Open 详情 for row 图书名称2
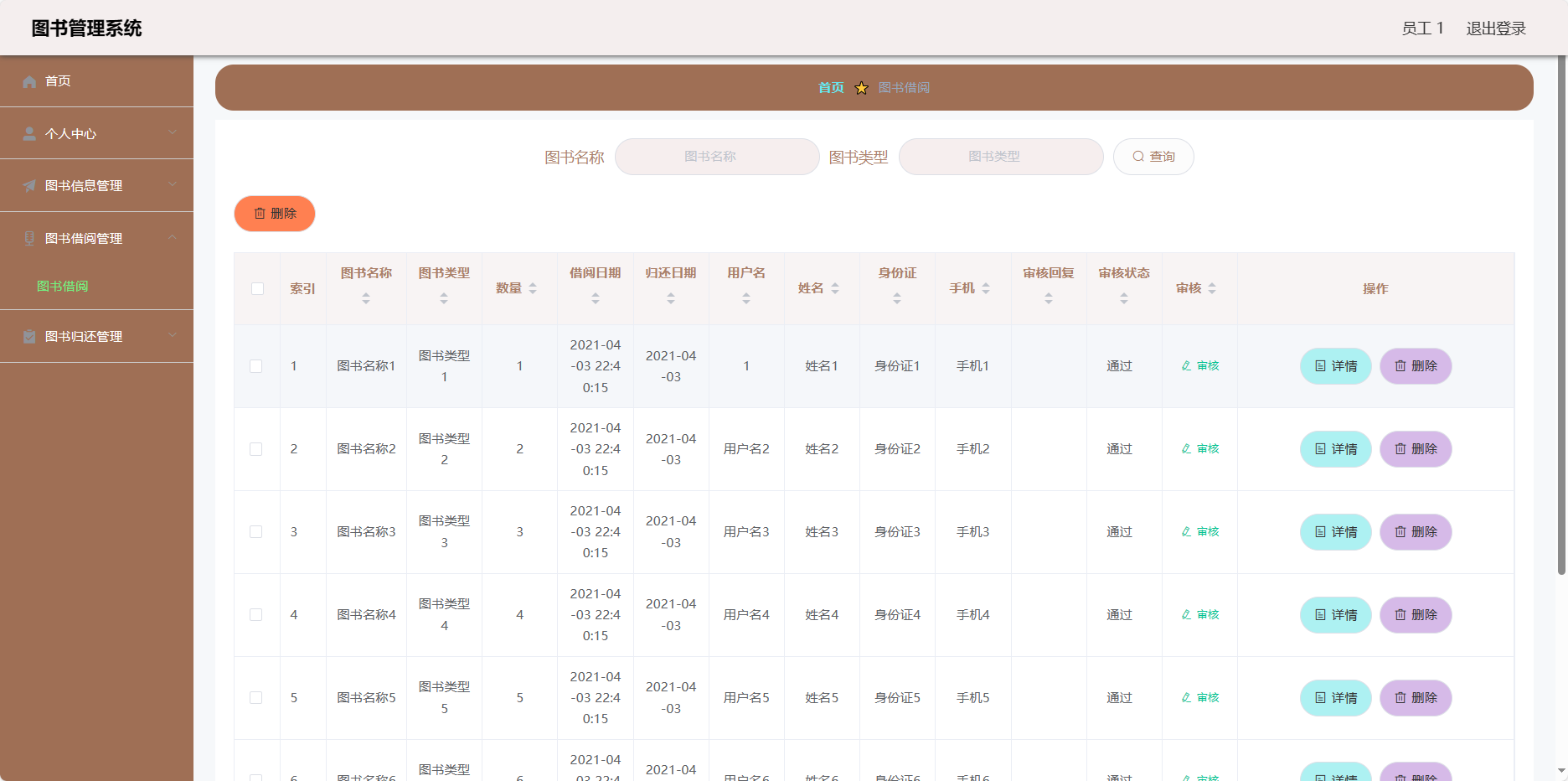Screen dimensions: 1568x781 click(x=1336, y=449)
